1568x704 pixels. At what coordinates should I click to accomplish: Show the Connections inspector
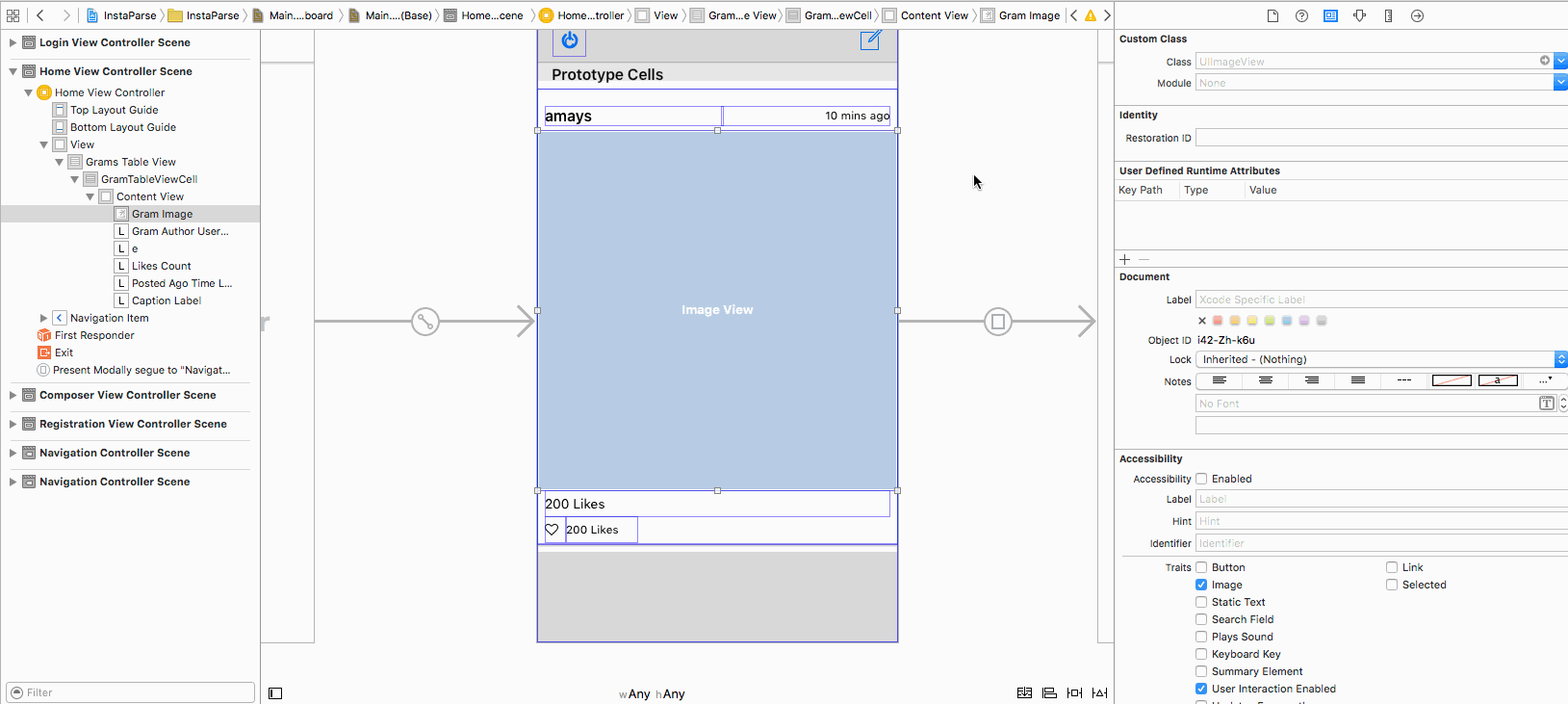coord(1417,15)
